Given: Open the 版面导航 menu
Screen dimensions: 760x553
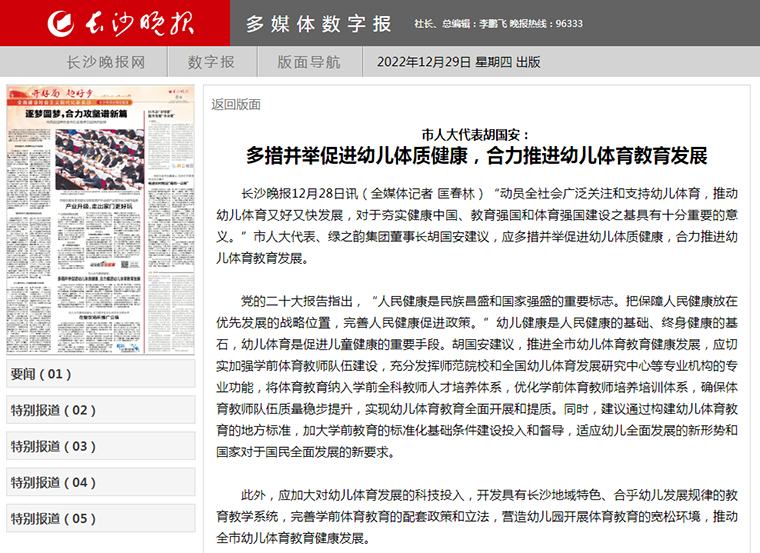Looking at the screenshot, I should pyautogui.click(x=308, y=62).
